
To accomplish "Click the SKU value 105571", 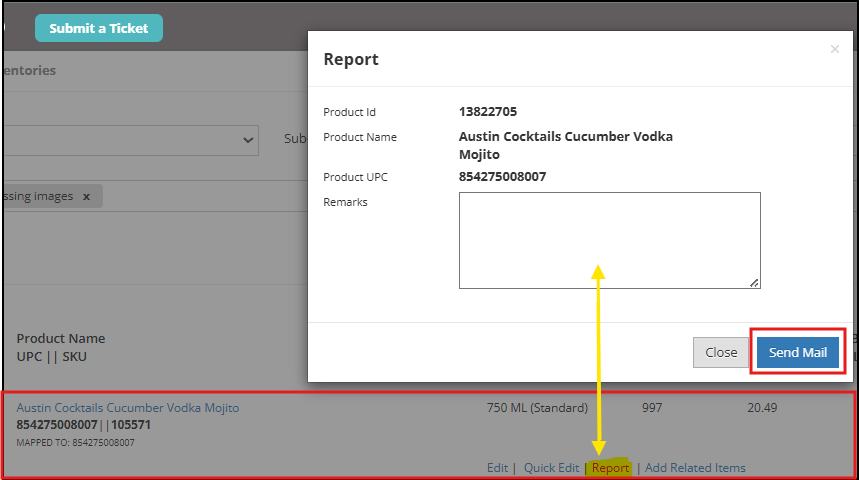I will [x=130, y=425].
